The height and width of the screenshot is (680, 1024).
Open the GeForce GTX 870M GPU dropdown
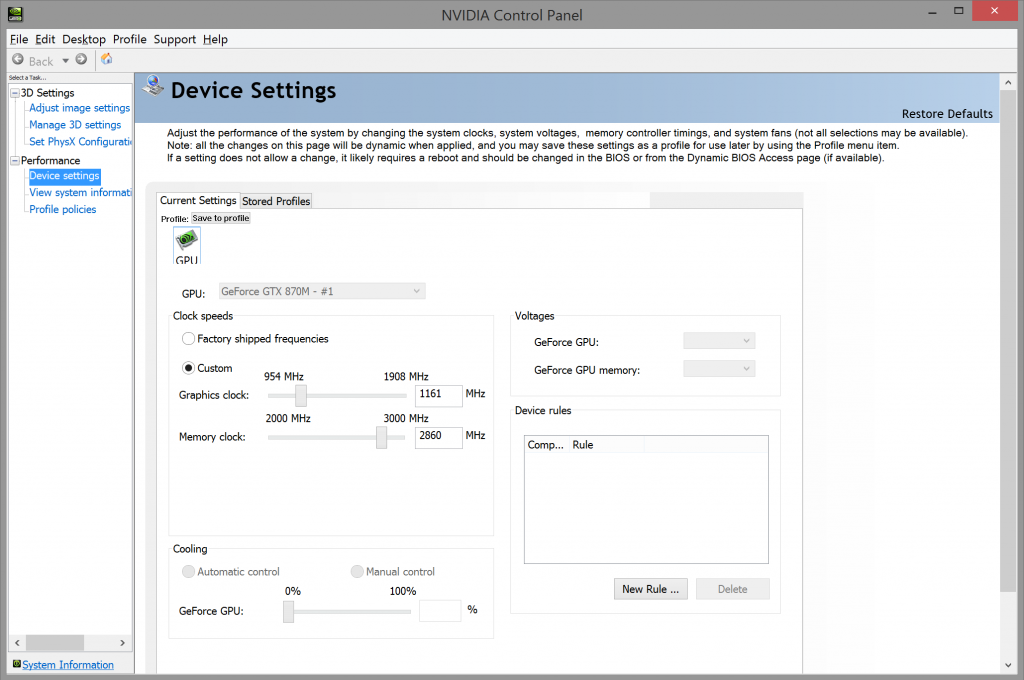[319, 291]
